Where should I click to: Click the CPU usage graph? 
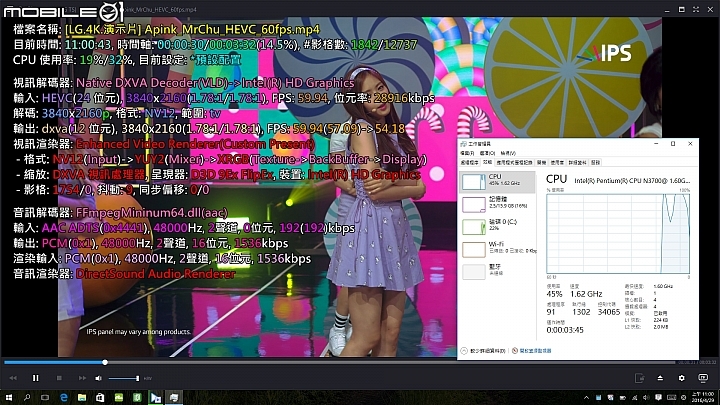point(618,234)
